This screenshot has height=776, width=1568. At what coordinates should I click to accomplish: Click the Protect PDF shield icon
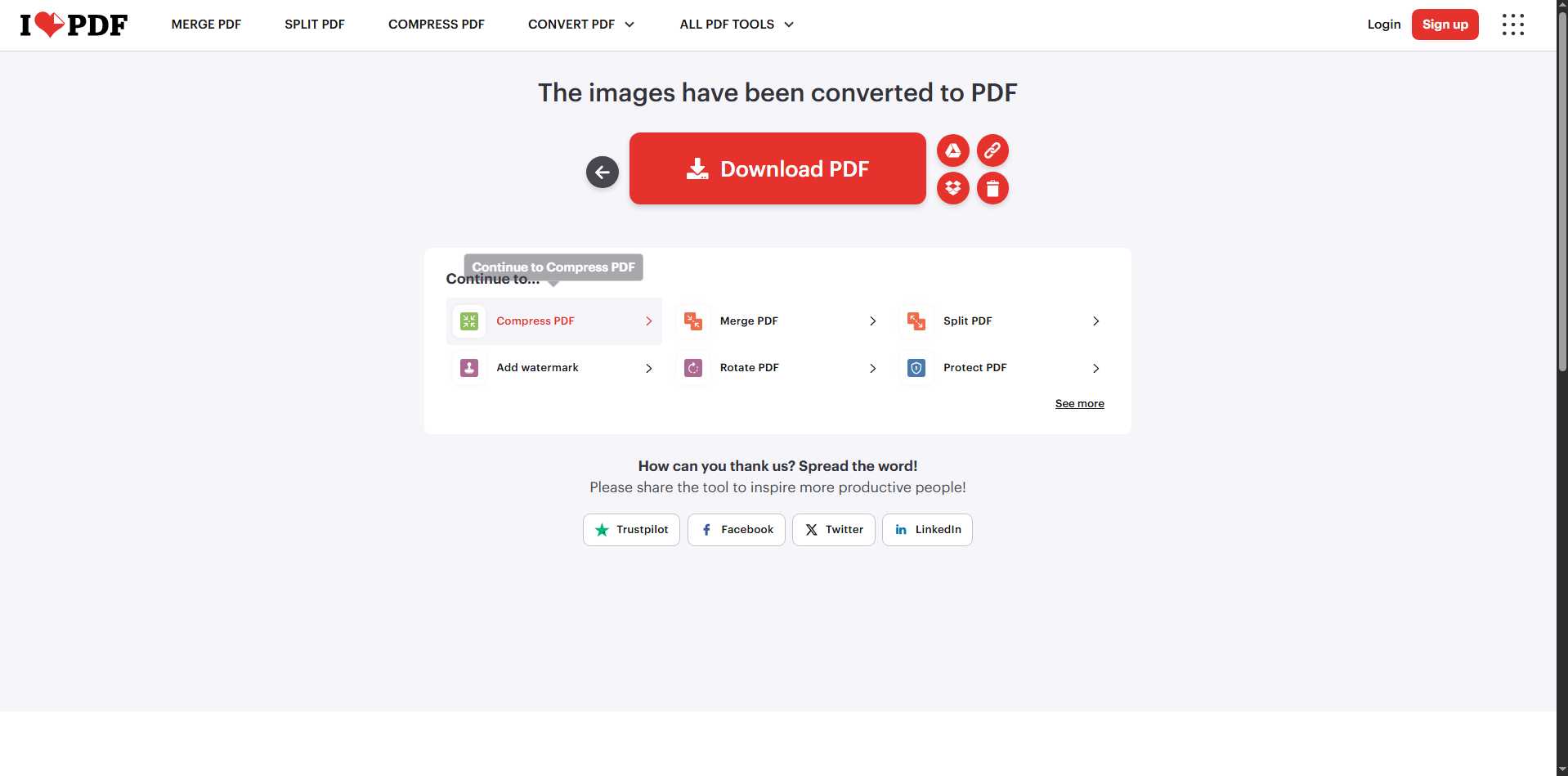[x=916, y=368]
